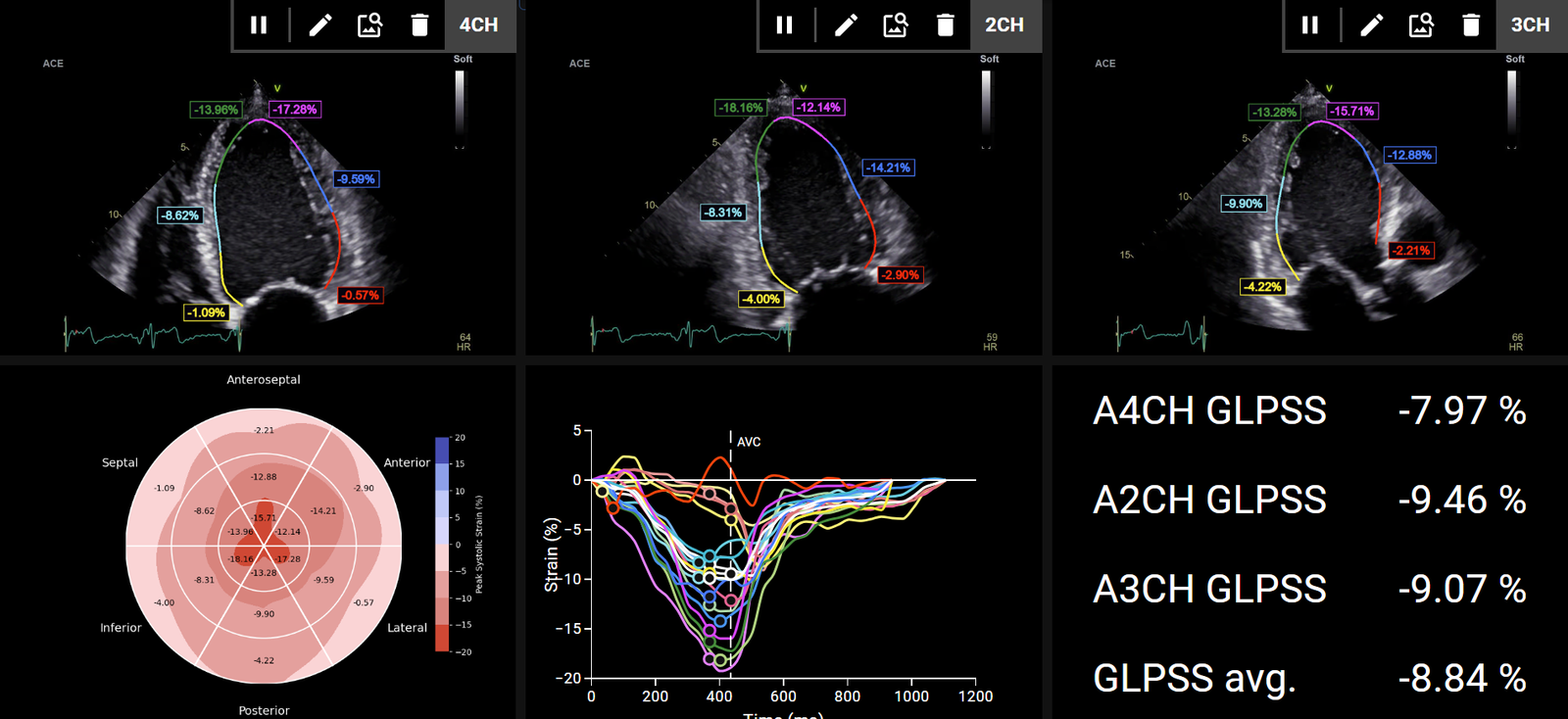
Task: Edit the 2CH contour with pencil icon
Action: 846,25
